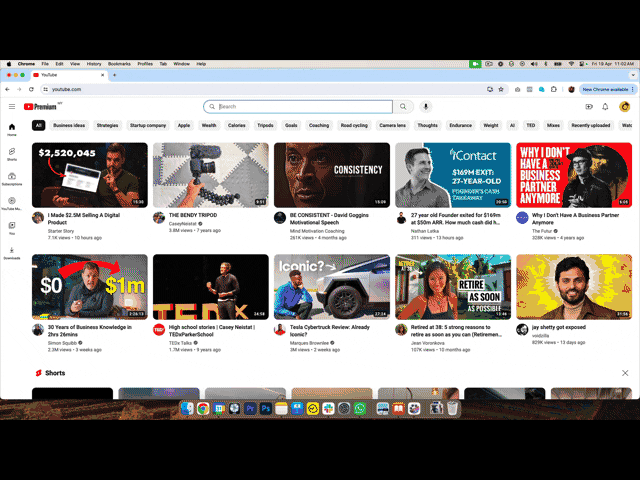Click the YouTube search input field

pyautogui.click(x=300, y=106)
